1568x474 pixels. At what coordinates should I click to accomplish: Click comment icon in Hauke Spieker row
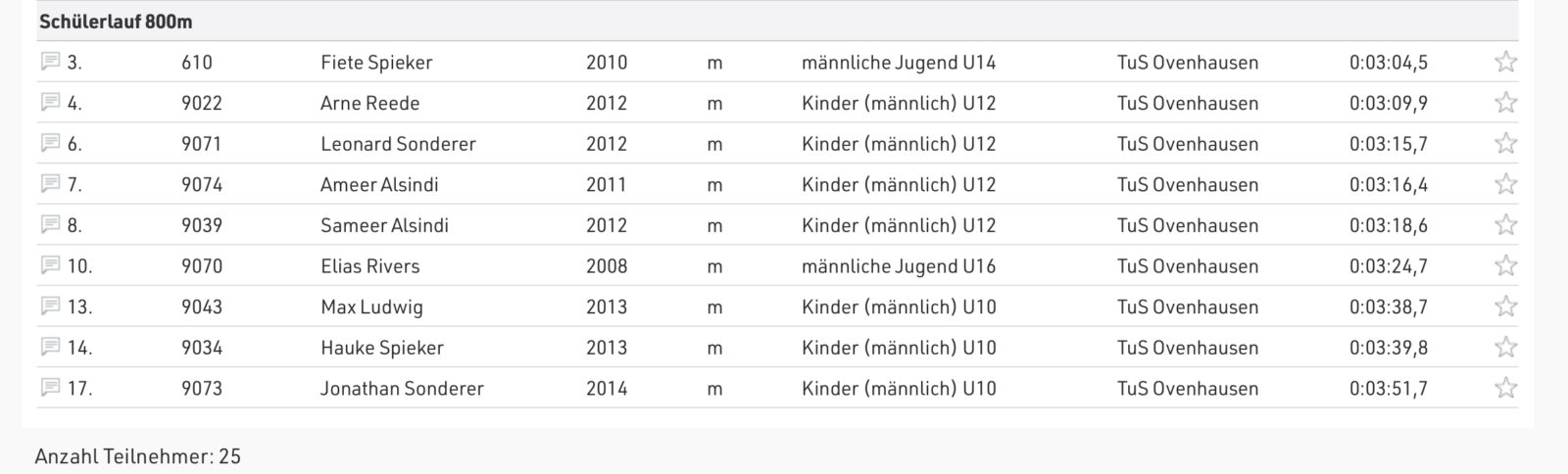click(50, 347)
